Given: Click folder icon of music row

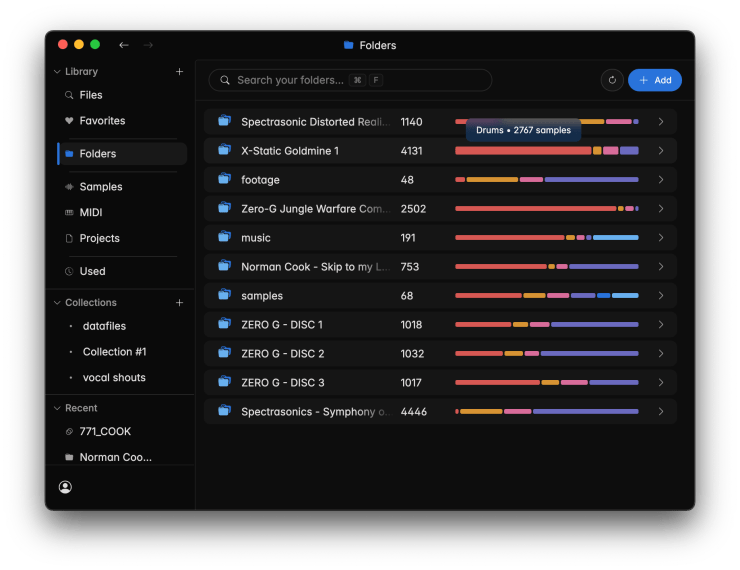Looking at the screenshot, I should point(225,237).
